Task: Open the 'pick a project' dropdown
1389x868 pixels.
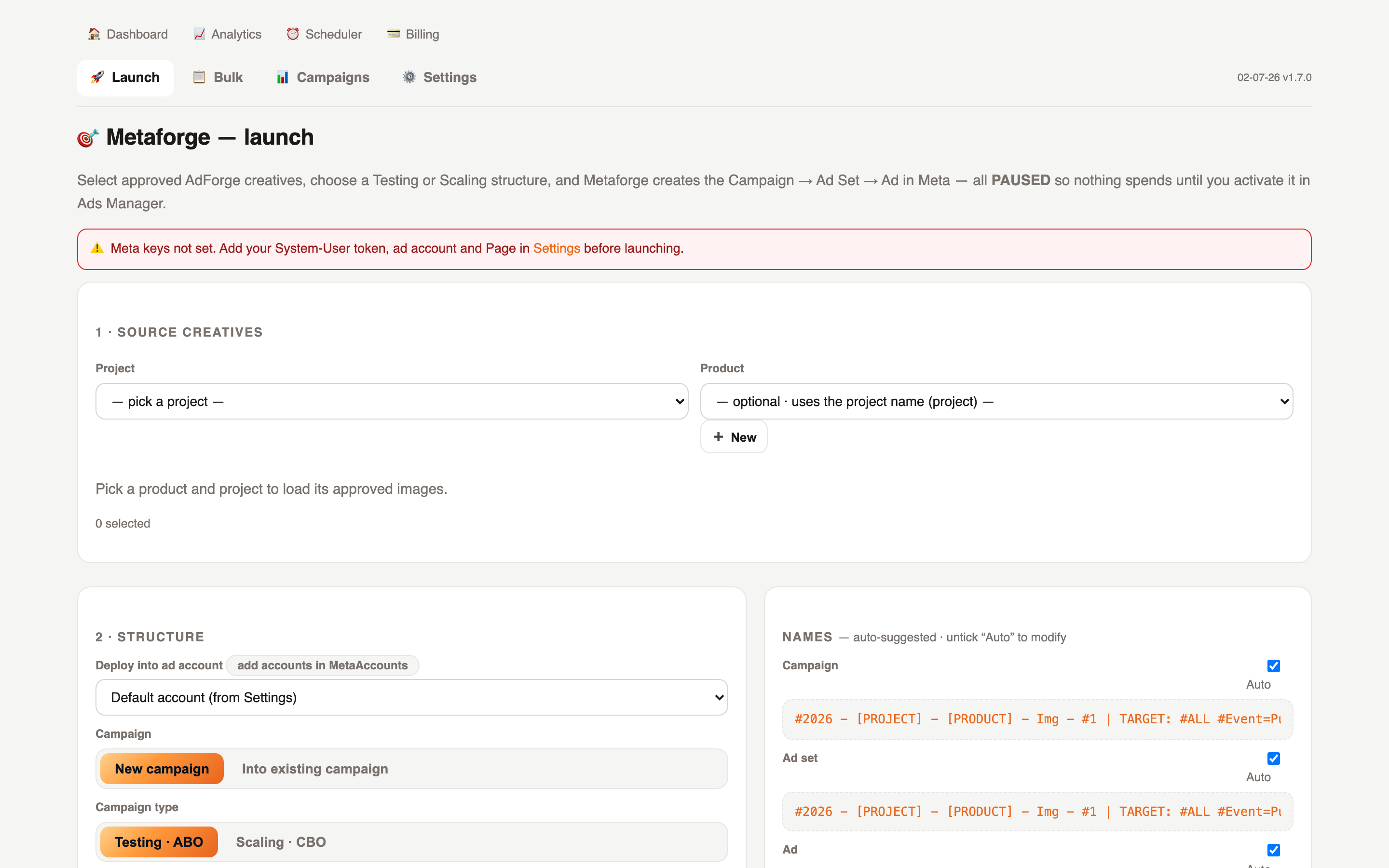Action: pos(392,401)
